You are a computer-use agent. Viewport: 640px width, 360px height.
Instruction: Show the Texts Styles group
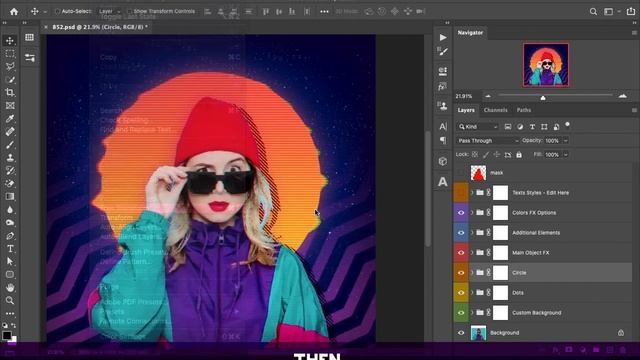[461, 193]
